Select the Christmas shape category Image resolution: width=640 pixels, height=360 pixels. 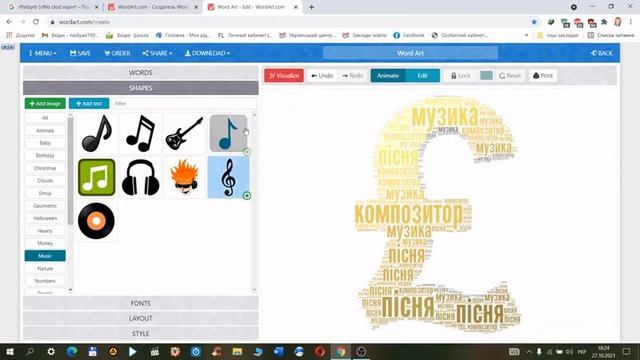(45, 168)
